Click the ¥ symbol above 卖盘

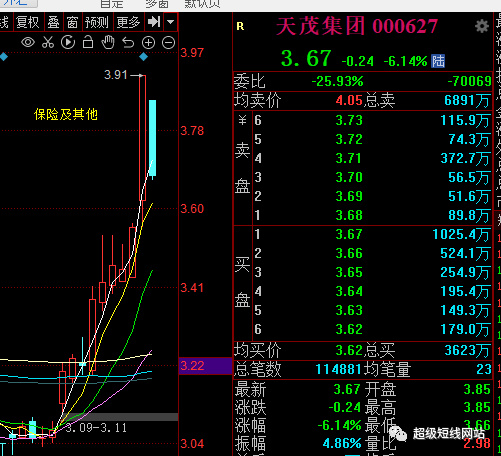pyautogui.click(x=242, y=120)
